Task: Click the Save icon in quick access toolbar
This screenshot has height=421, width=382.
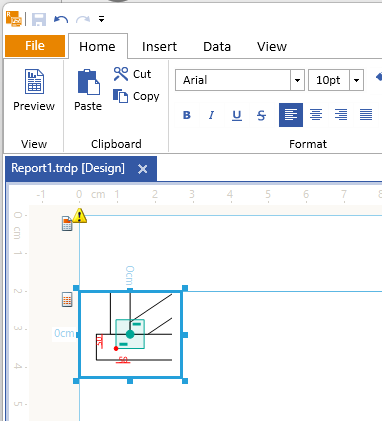Action: (x=39, y=19)
